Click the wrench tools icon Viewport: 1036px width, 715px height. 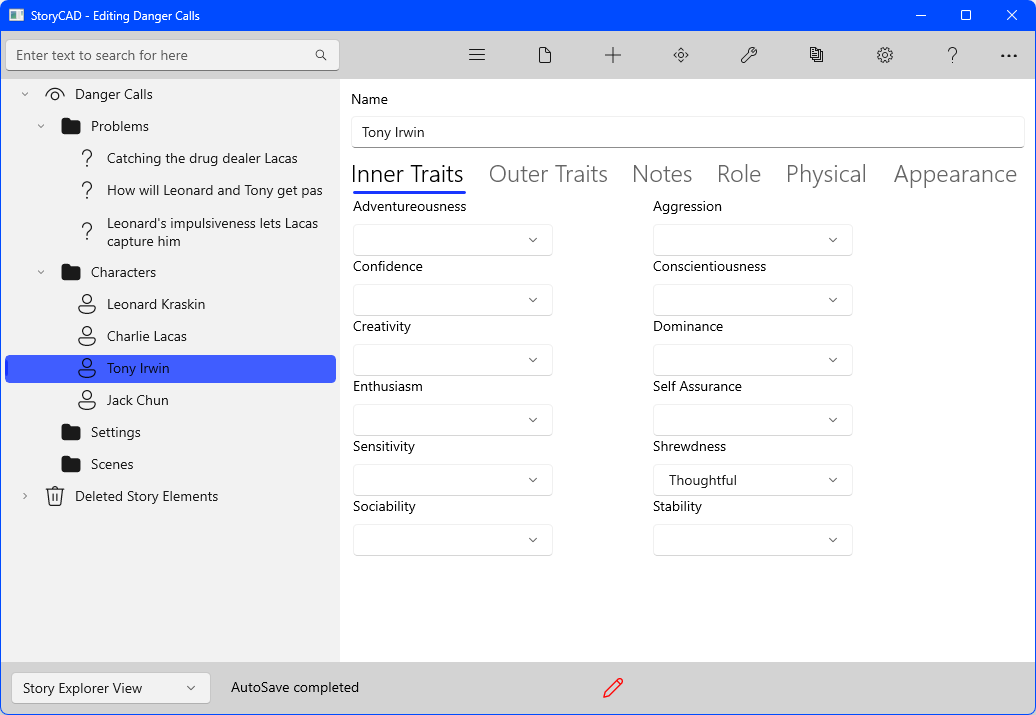coord(749,55)
